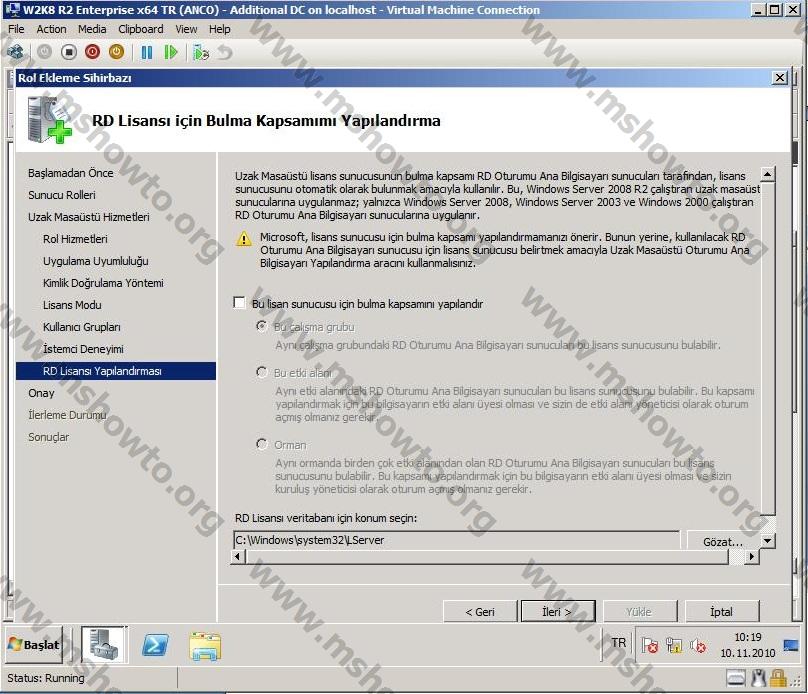Click the horizontal scrollbar thumb

[487, 556]
